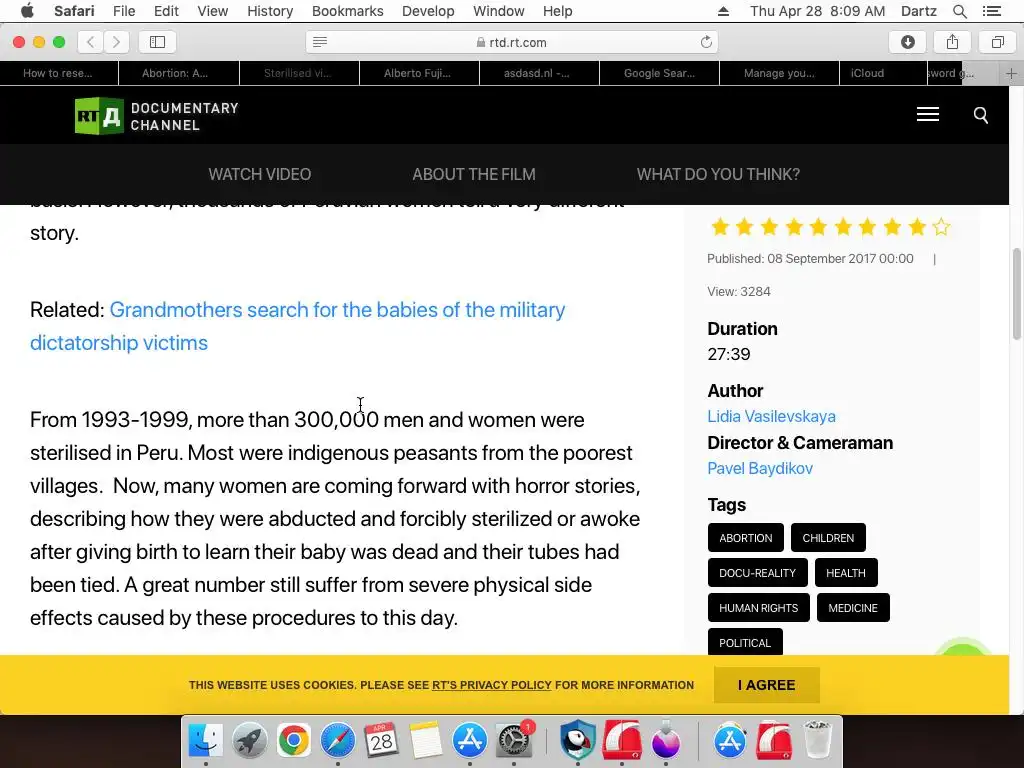Viewport: 1024px width, 768px height.
Task: Add a new tab with the plus button
Action: 1011,73
